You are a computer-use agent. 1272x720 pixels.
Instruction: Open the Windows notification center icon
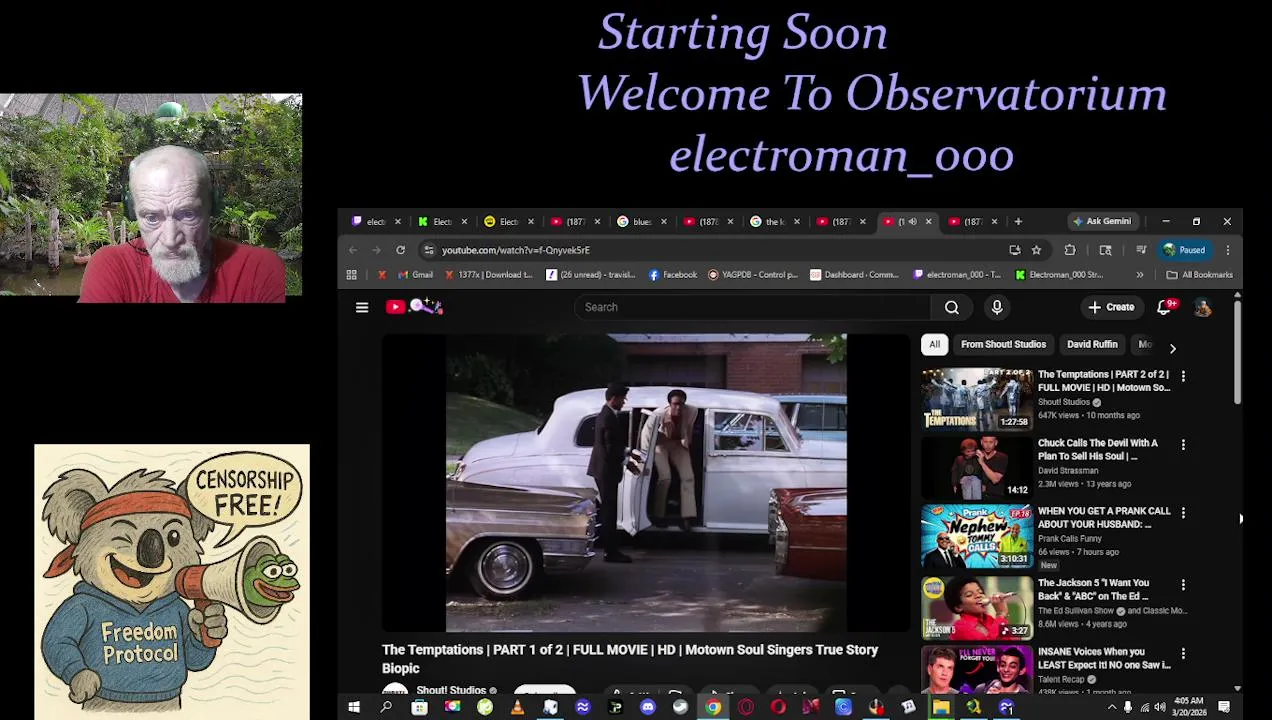[x=1224, y=707]
